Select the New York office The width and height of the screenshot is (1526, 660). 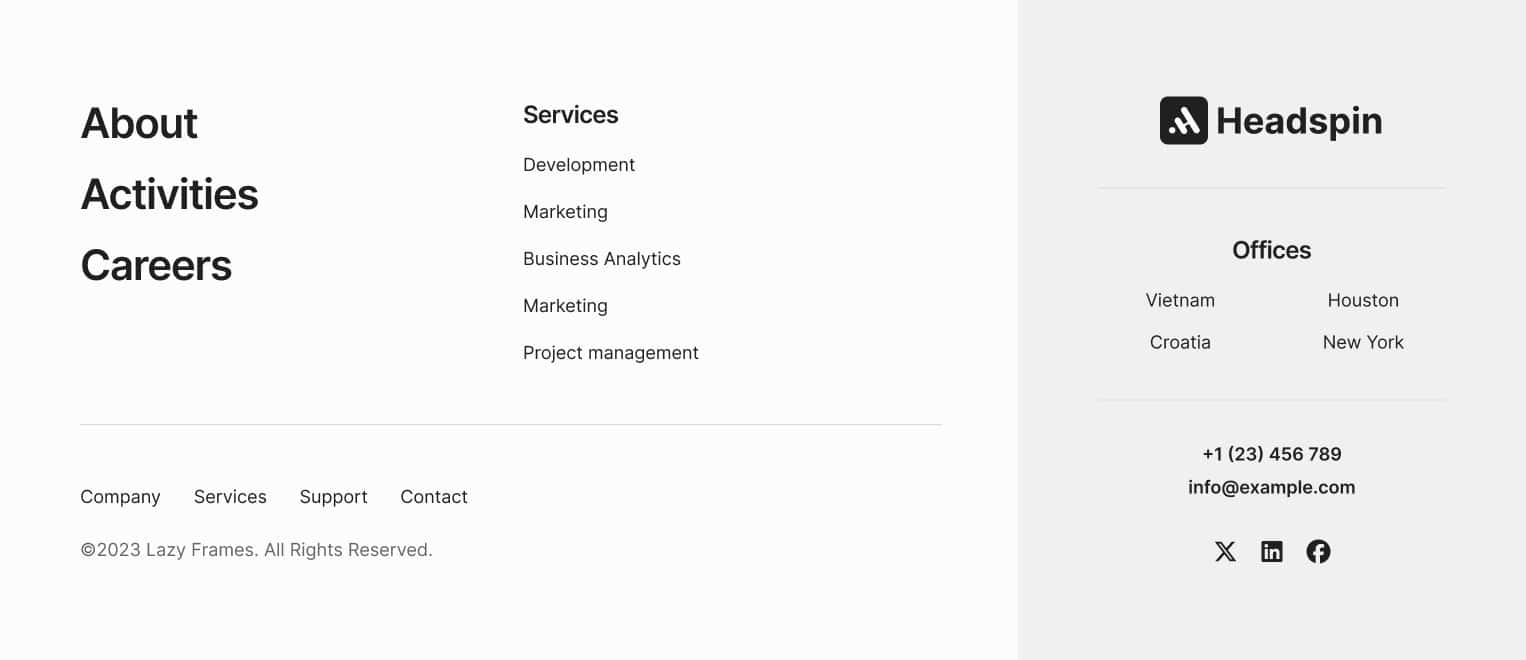[1363, 342]
